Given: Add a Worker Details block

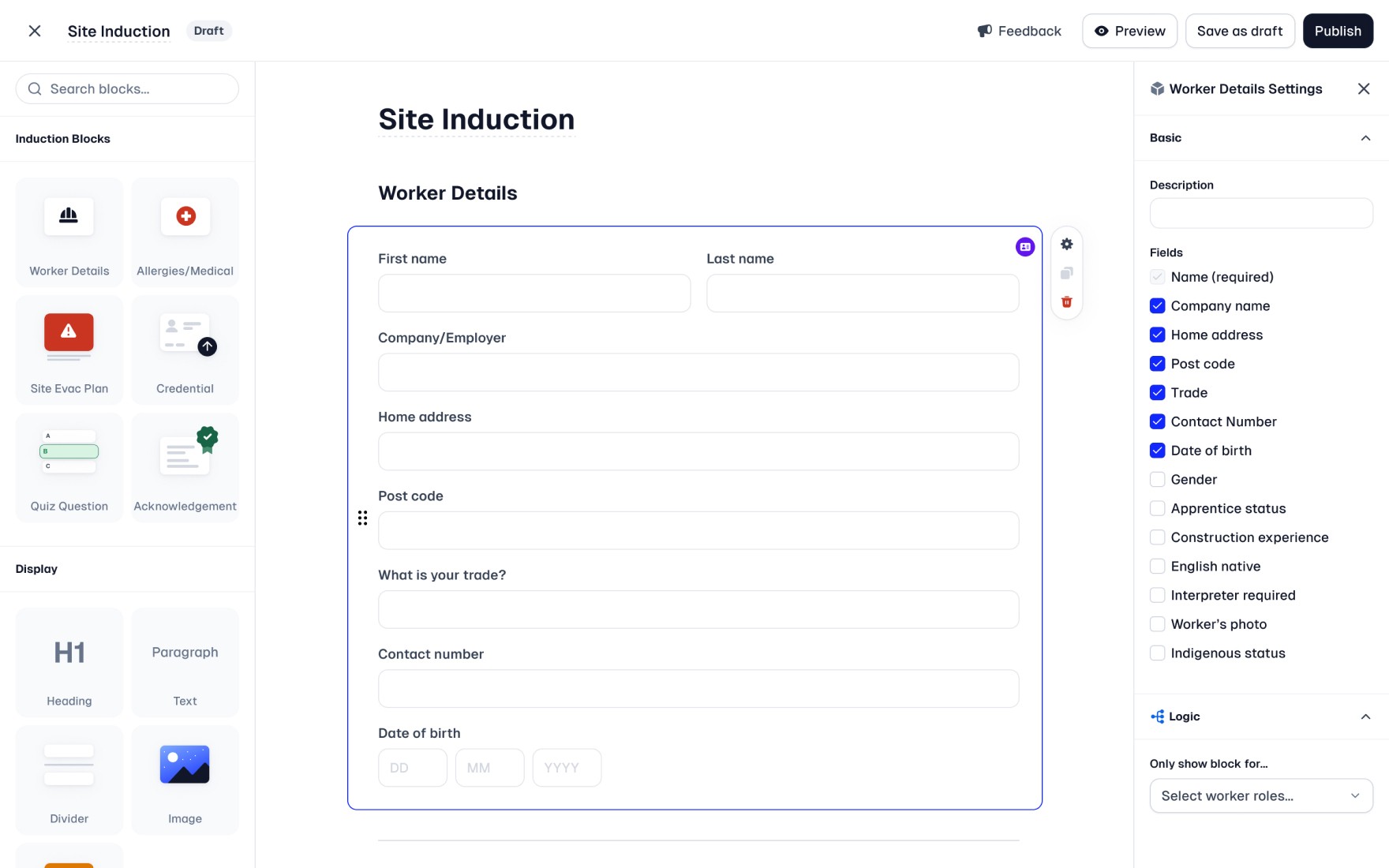Looking at the screenshot, I should pyautogui.click(x=69, y=232).
